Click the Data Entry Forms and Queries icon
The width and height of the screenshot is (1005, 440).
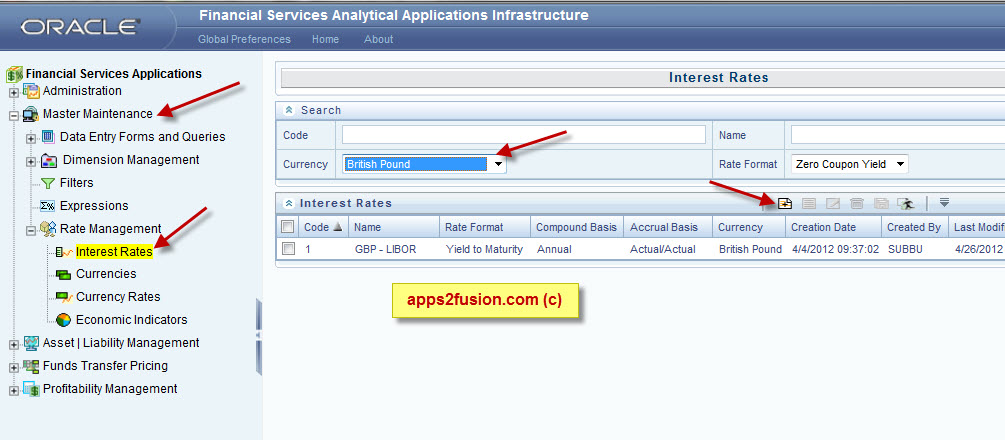coord(49,137)
